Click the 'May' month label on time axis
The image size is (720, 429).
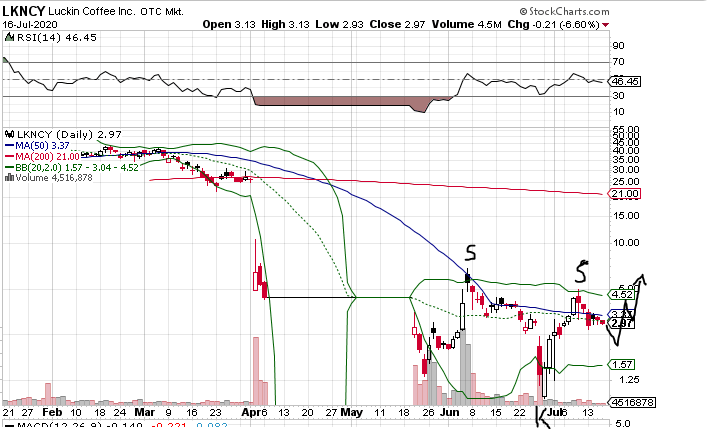[351, 412]
